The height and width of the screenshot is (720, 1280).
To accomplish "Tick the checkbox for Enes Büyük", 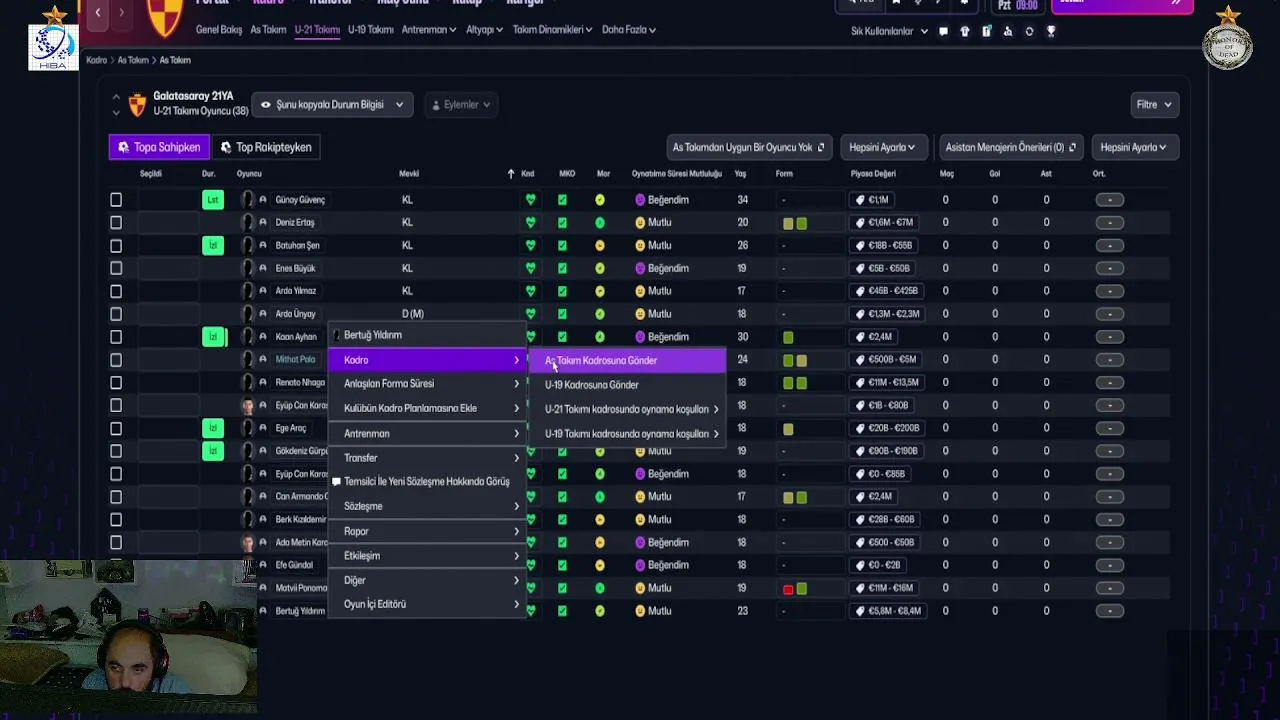I will point(116,268).
